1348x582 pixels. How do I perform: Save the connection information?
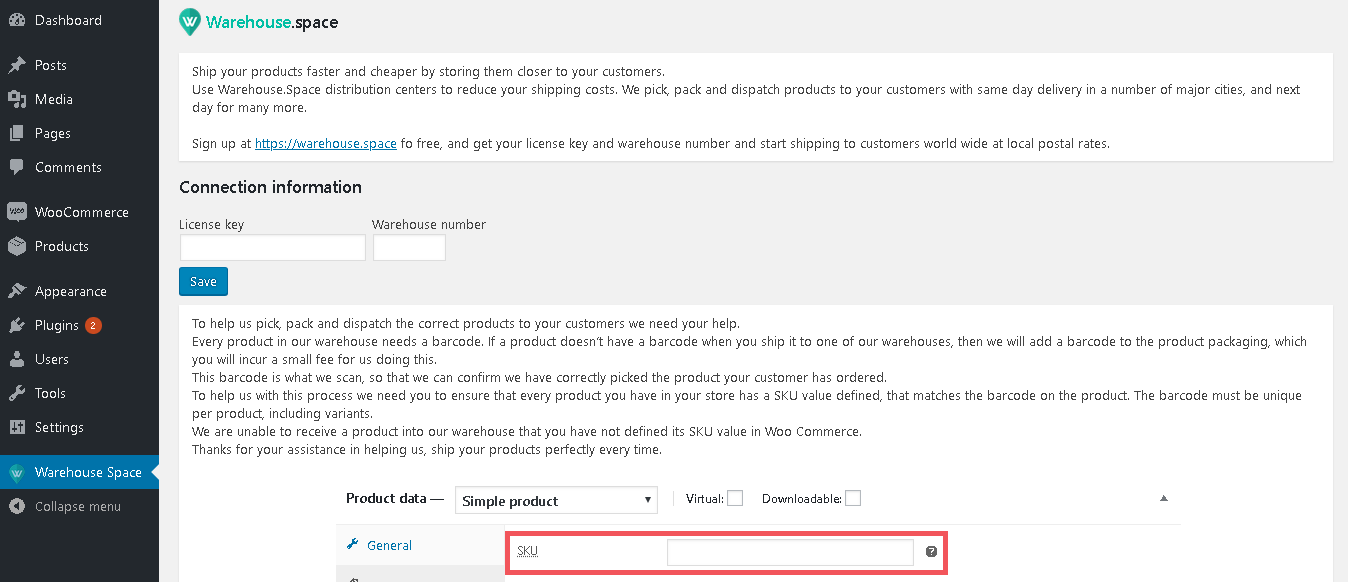click(x=204, y=281)
